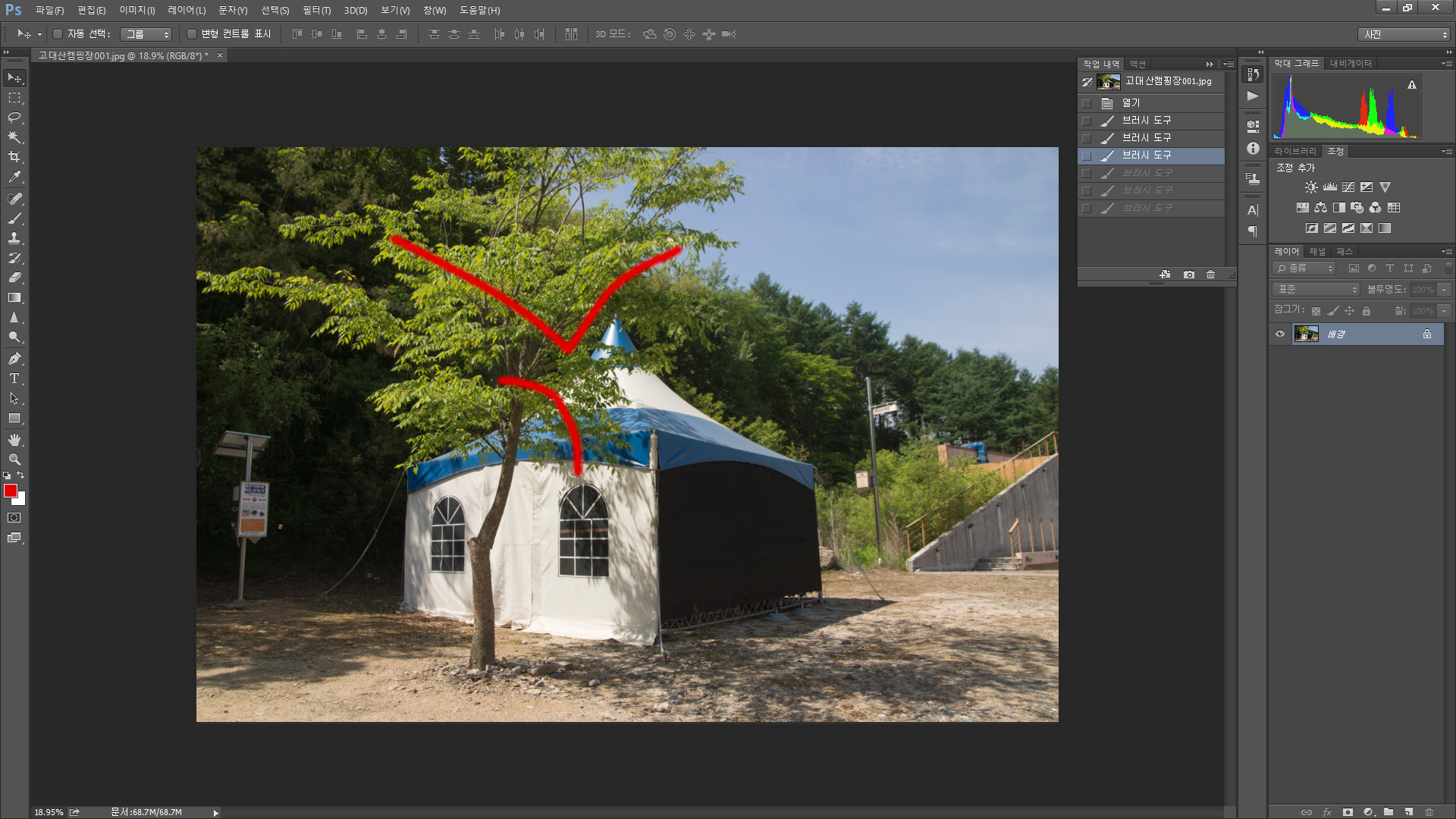Select the Horizontal Type tool
1456x819 pixels.
pyautogui.click(x=14, y=378)
